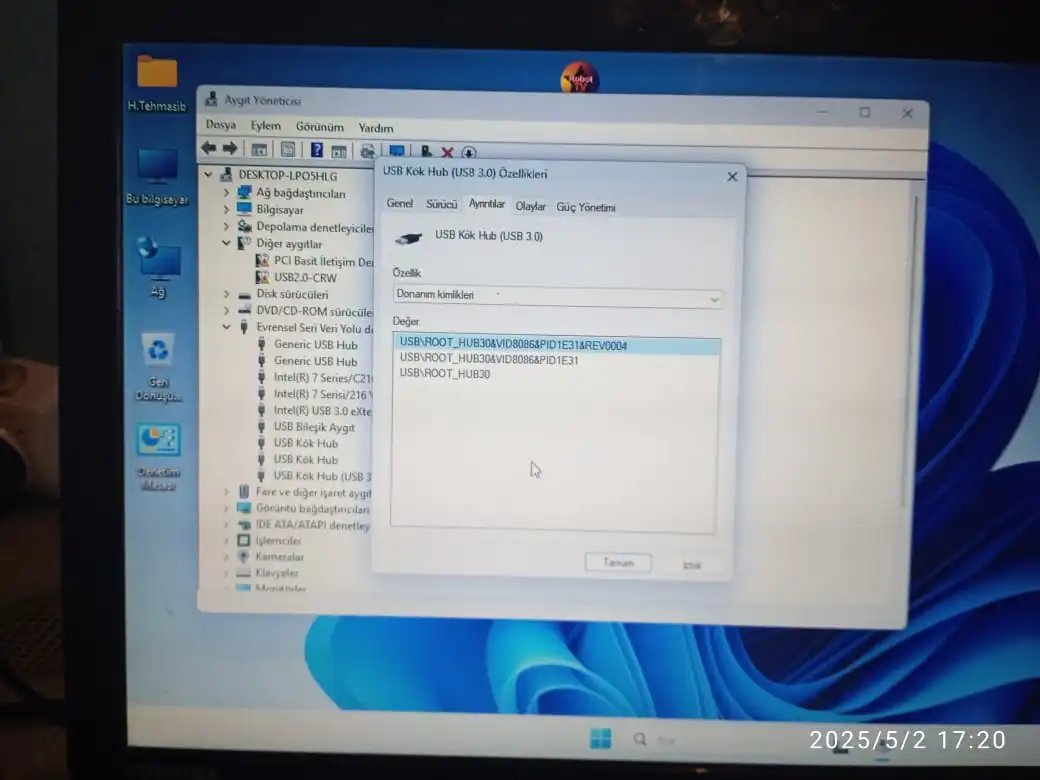Select the Görüntü bağdaştırıcıları node
This screenshot has width=1040, height=780.
[x=304, y=509]
